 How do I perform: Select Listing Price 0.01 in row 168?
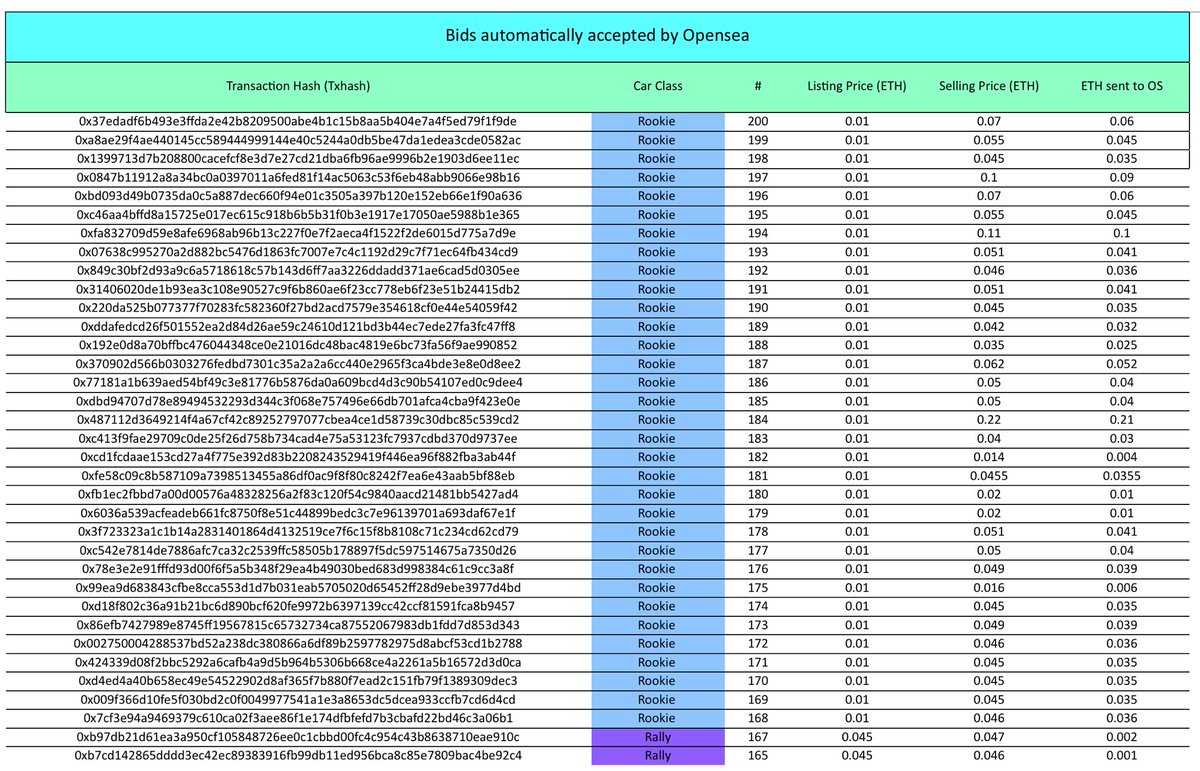[856, 718]
